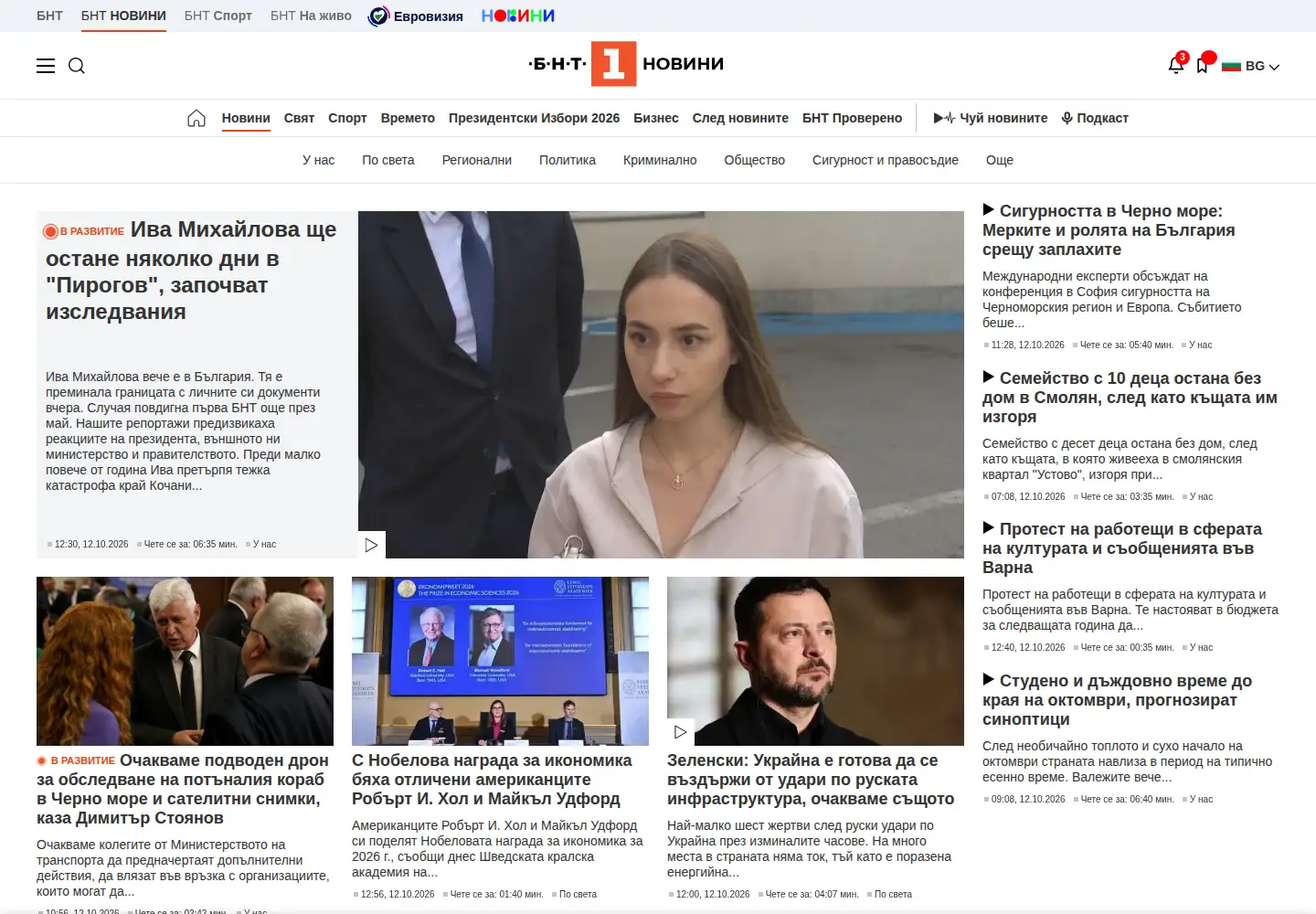Open Очакваме подводен дрон headline
Screen dimensions: 1316x914
pyautogui.click(x=183, y=789)
